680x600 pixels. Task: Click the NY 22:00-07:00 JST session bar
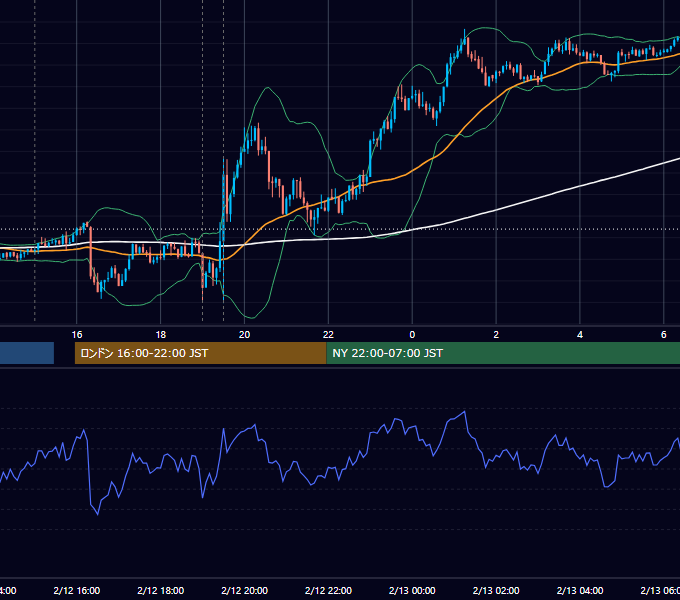click(503, 353)
